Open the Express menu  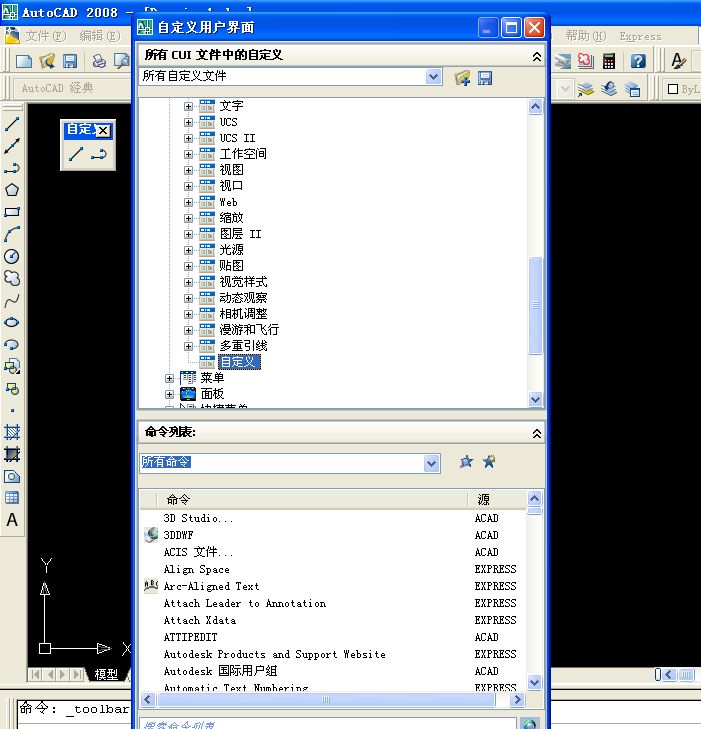[641, 36]
